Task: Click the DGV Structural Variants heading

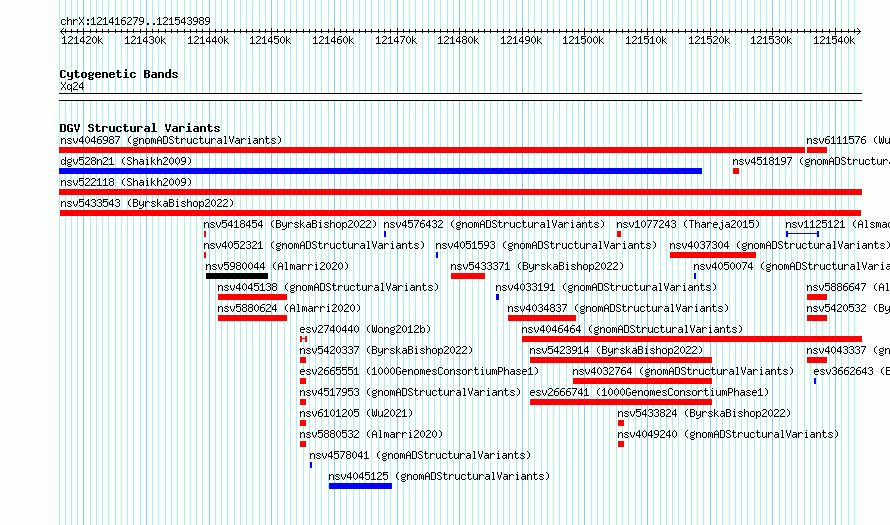Action: pyautogui.click(x=140, y=128)
